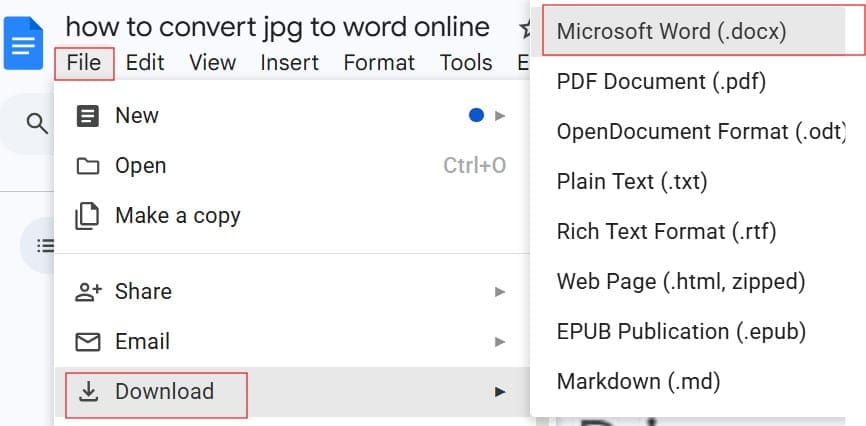866x426 pixels.
Task: Open the Format menu
Action: (x=379, y=63)
